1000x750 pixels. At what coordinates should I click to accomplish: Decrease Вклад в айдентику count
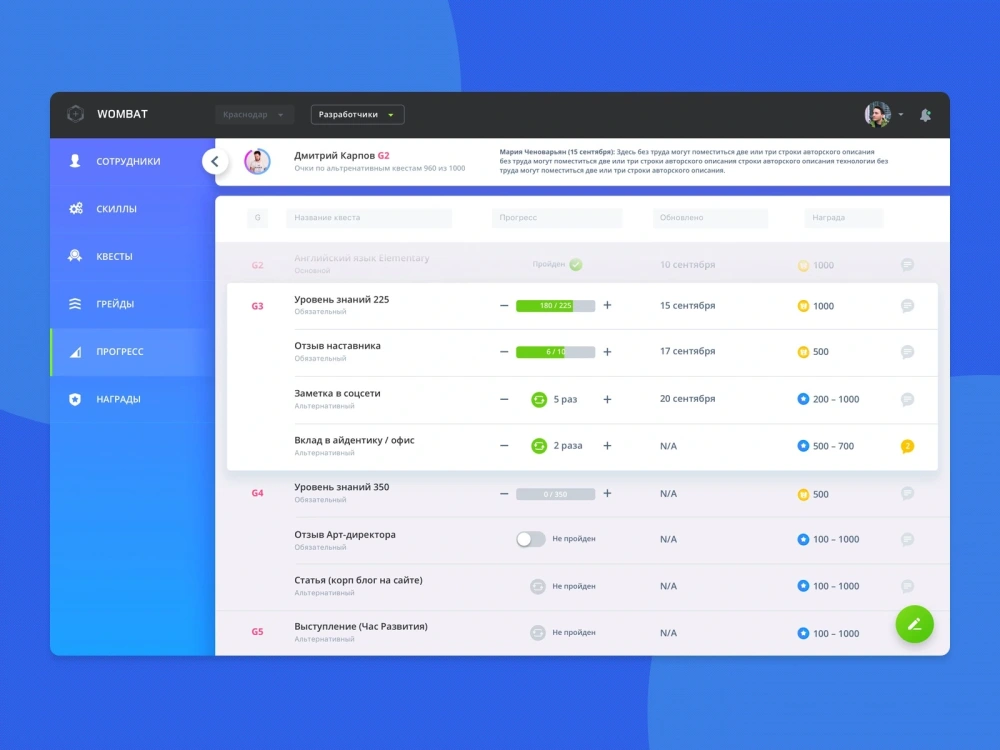point(504,446)
